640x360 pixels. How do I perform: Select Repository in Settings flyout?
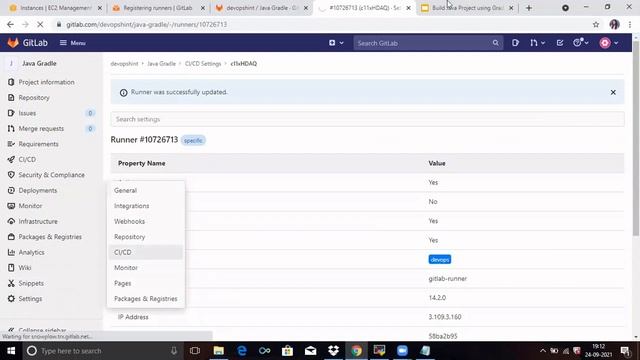pyautogui.click(x=146, y=237)
